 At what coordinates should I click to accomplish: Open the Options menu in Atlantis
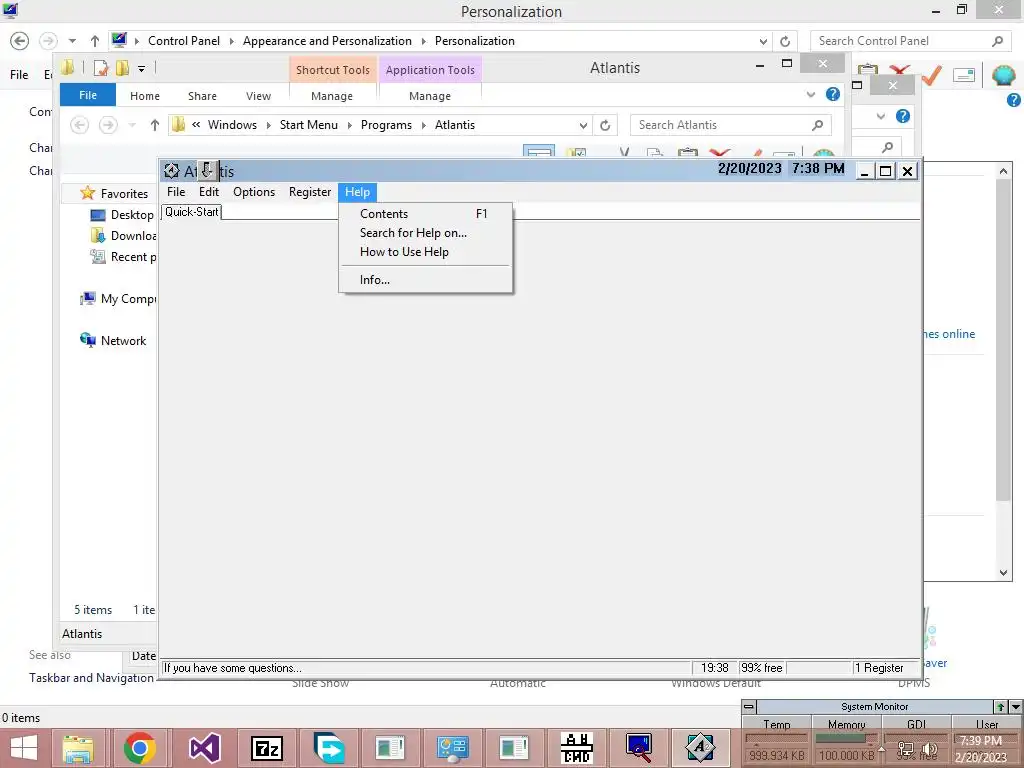point(254,192)
